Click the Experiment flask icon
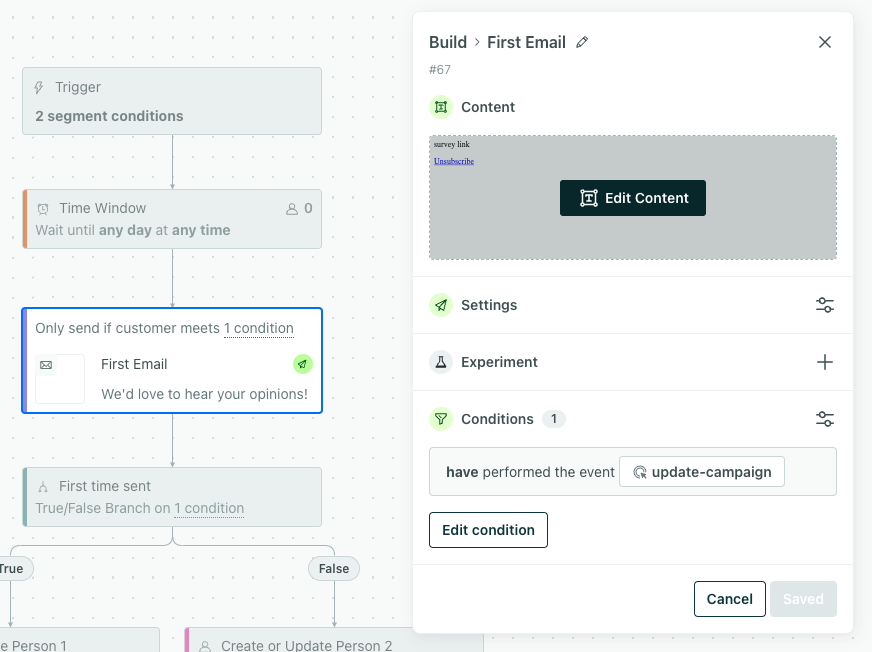The height and width of the screenshot is (652, 872). 441,362
